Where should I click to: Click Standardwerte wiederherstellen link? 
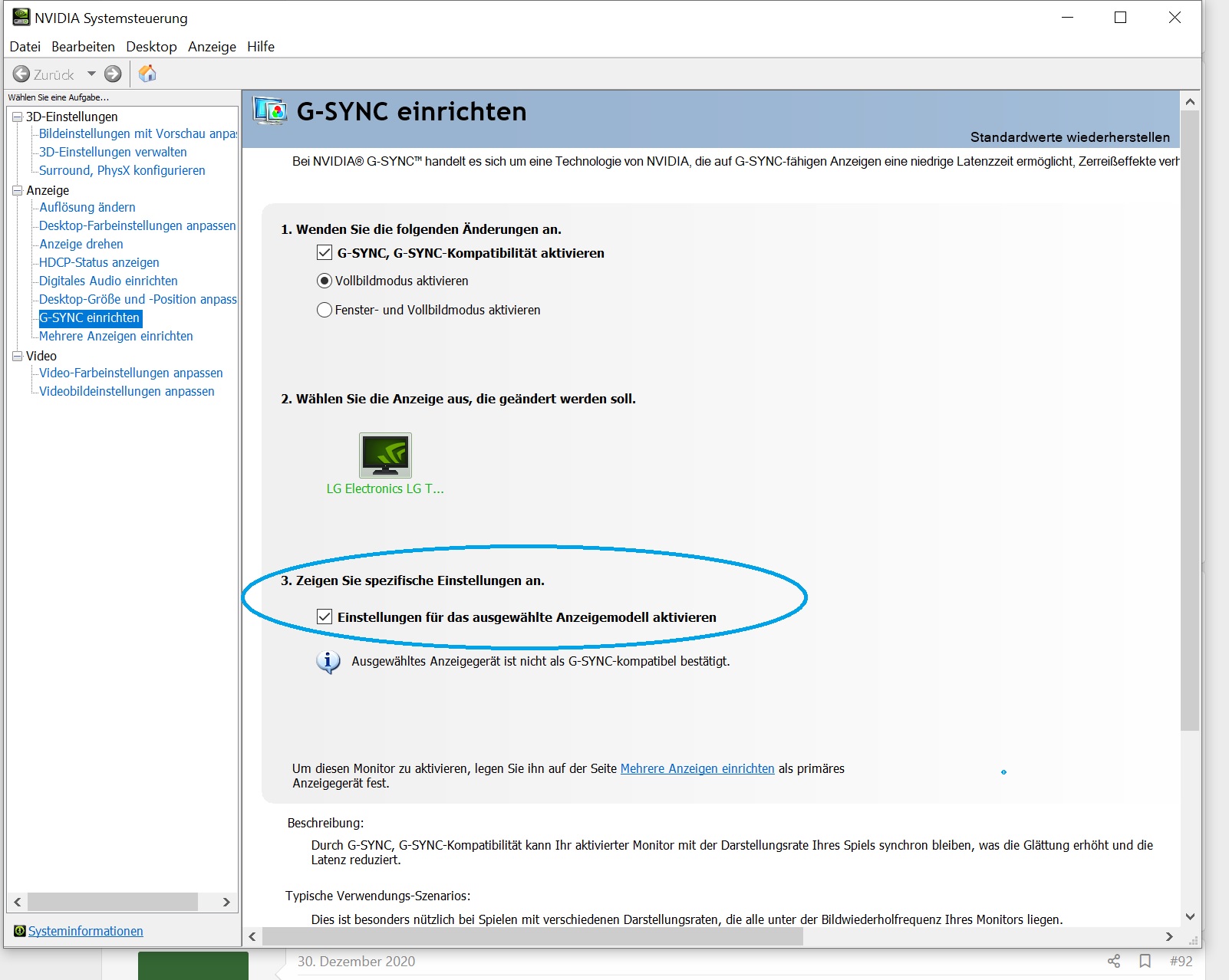1070,137
